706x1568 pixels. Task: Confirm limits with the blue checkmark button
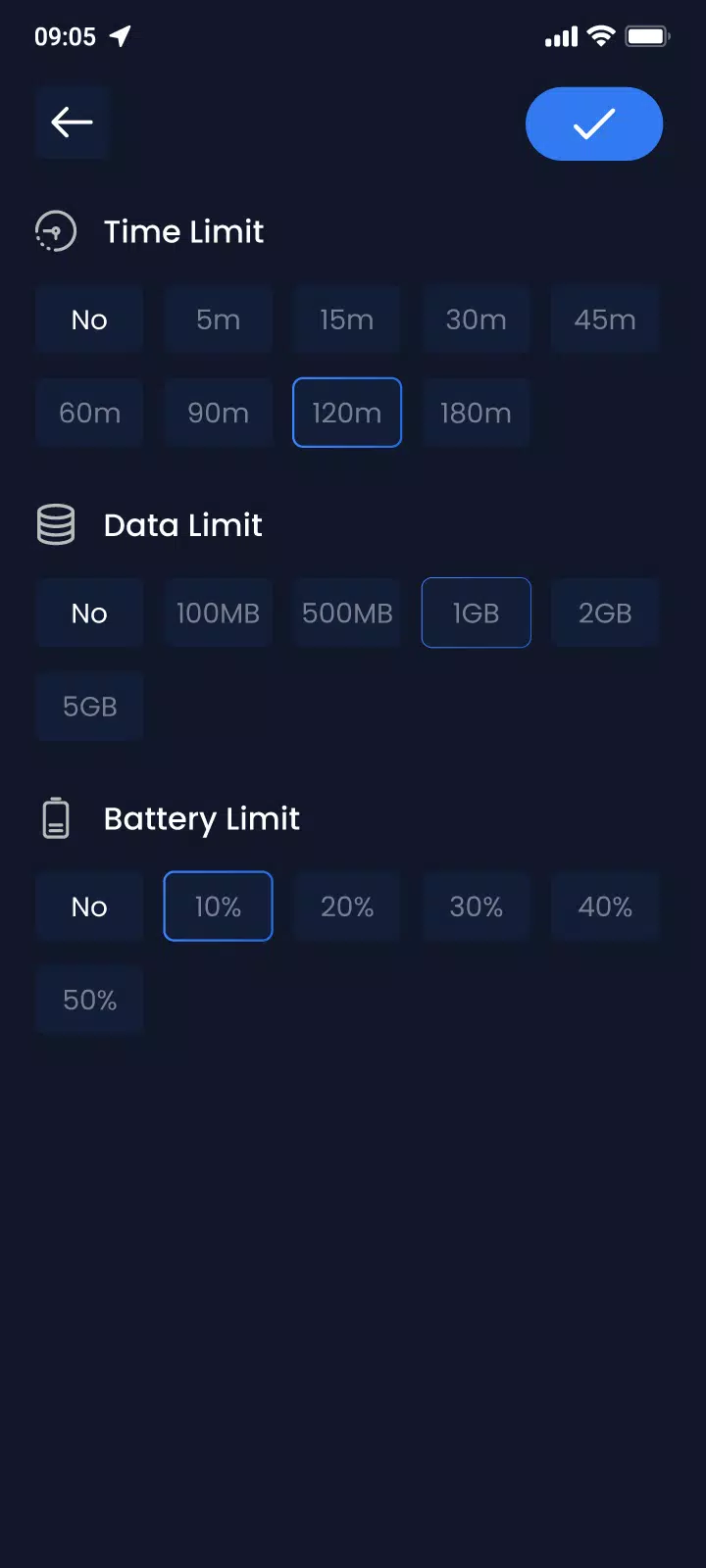click(594, 123)
